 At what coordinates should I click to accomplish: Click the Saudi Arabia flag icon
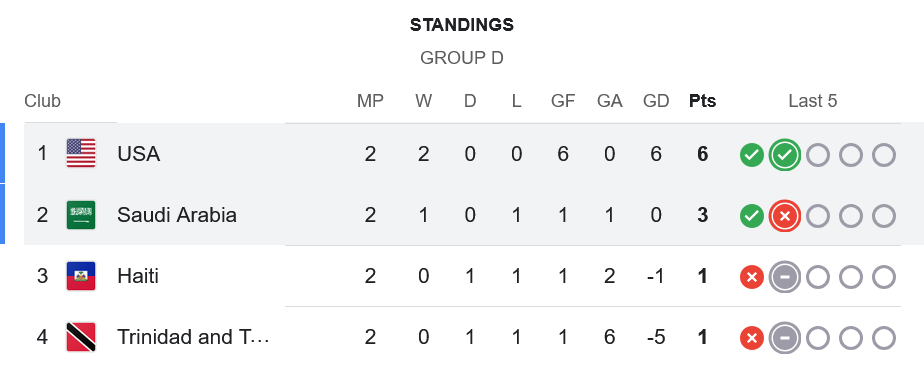[81, 215]
